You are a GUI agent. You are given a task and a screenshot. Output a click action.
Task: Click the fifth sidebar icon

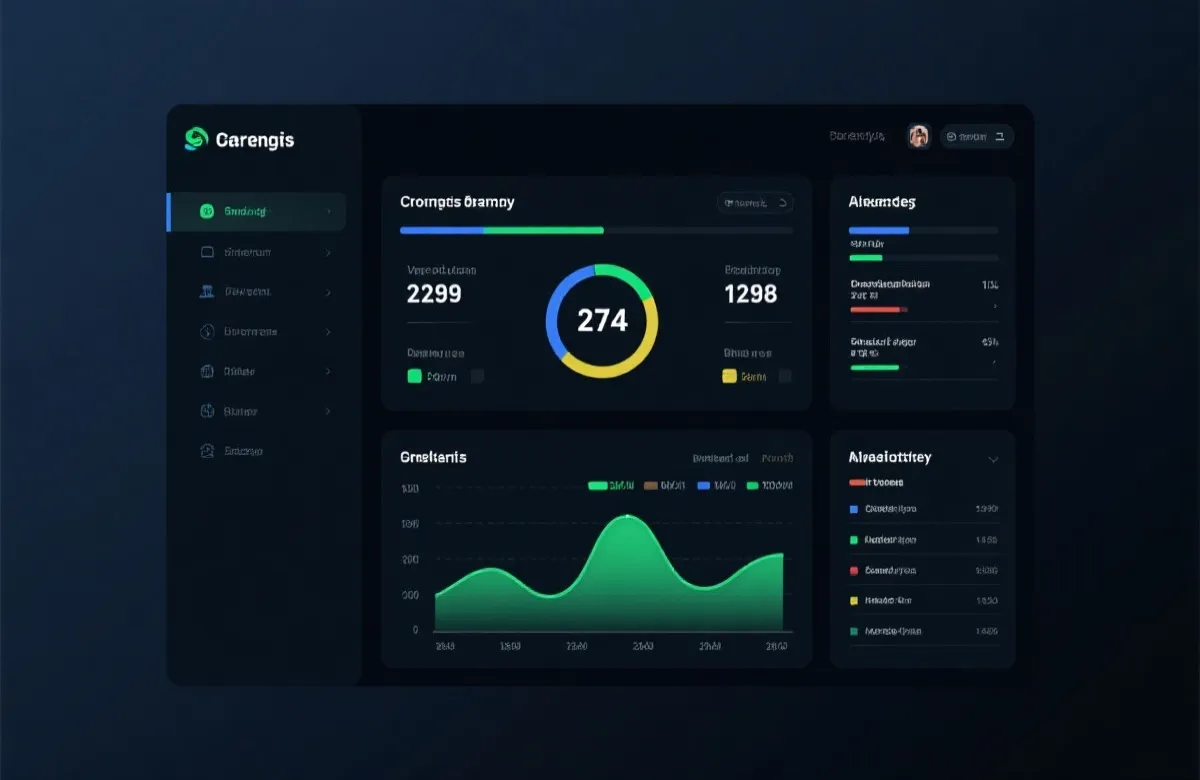point(207,371)
